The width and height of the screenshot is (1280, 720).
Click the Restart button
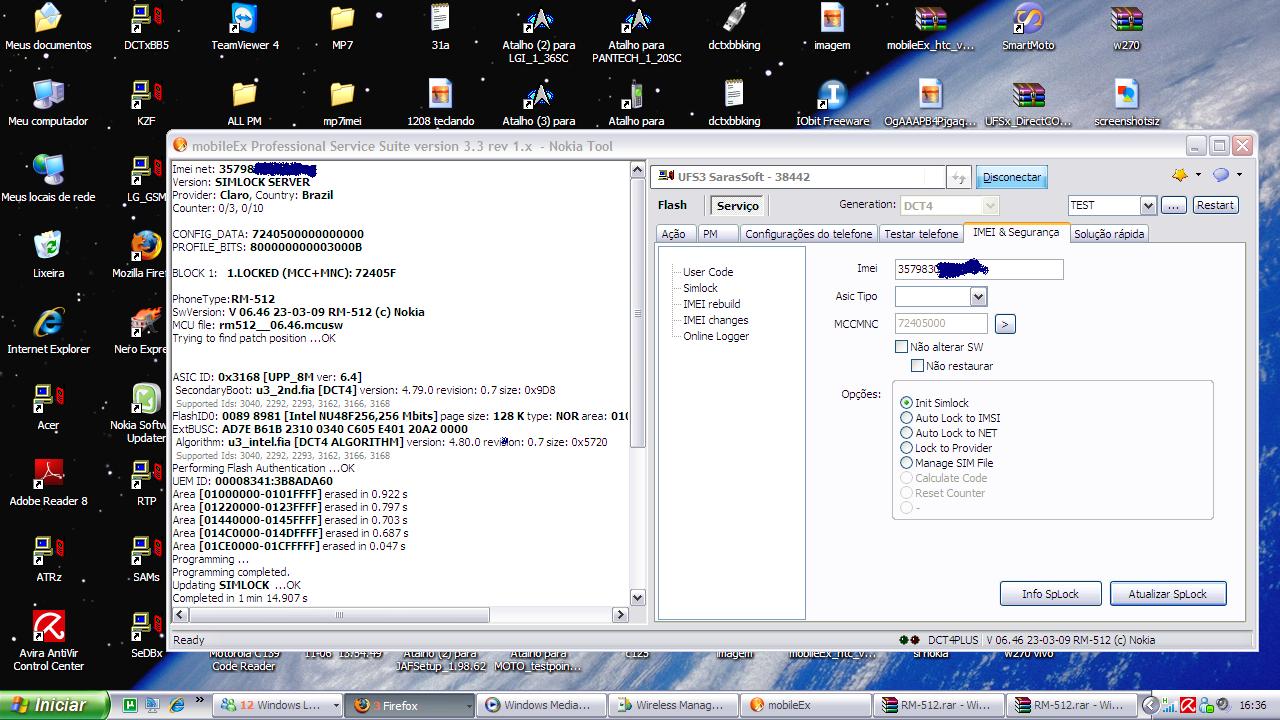click(1215, 205)
